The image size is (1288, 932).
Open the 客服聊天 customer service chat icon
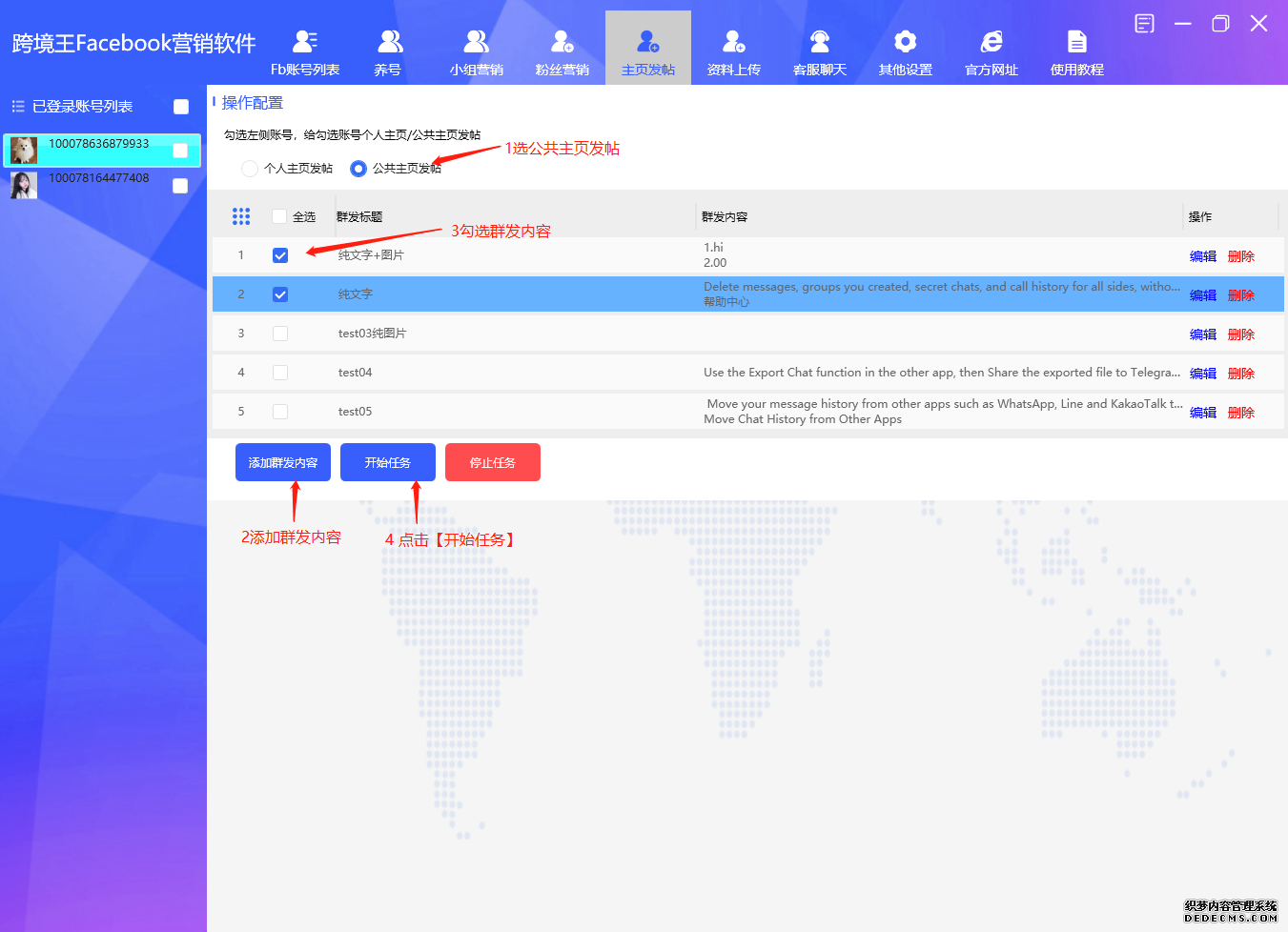(x=819, y=42)
